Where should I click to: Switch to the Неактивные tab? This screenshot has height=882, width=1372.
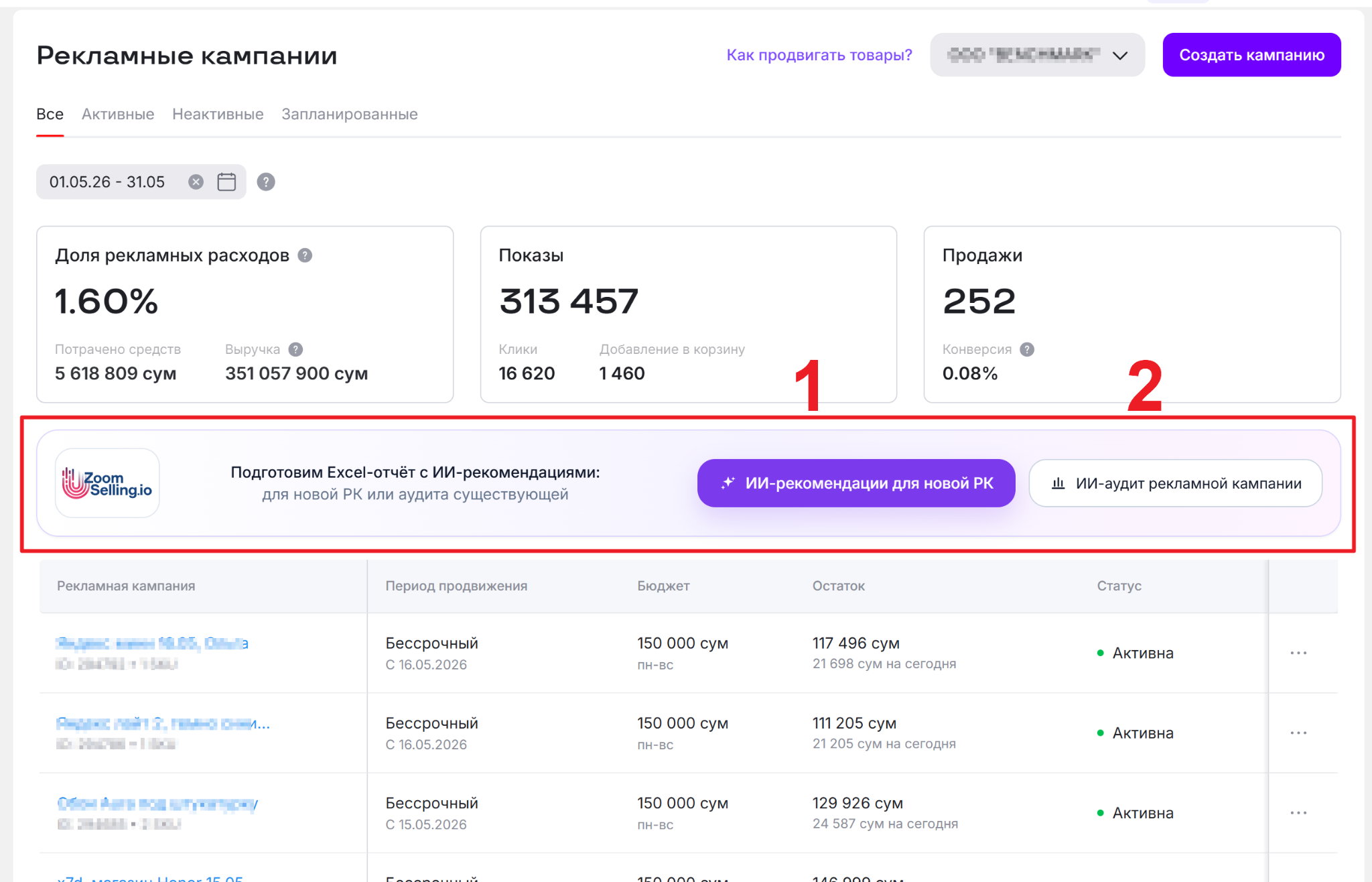[218, 114]
